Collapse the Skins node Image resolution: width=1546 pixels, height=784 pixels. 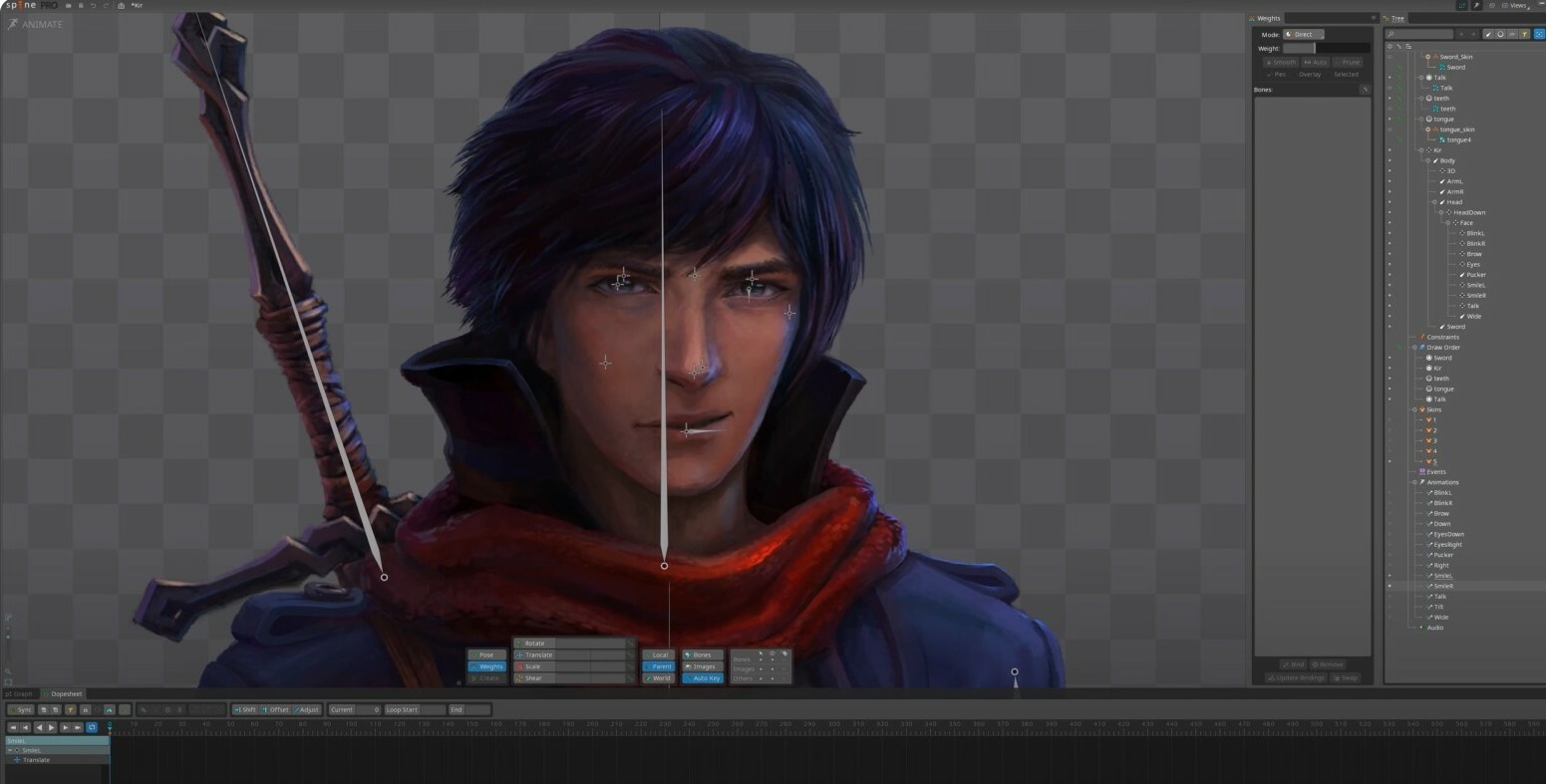[x=1414, y=409]
